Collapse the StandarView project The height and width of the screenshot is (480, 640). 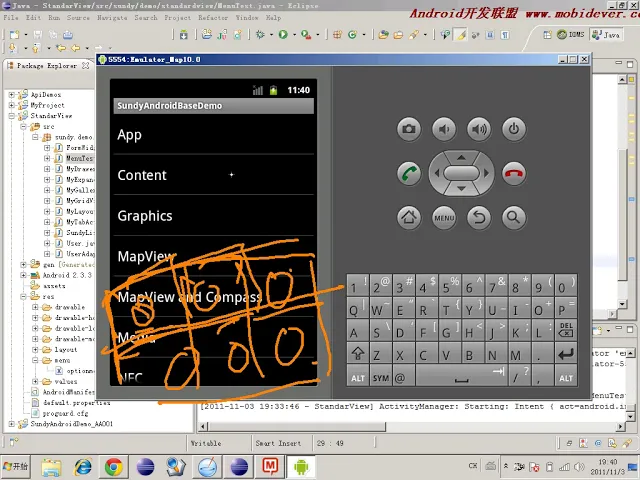coord(12,116)
